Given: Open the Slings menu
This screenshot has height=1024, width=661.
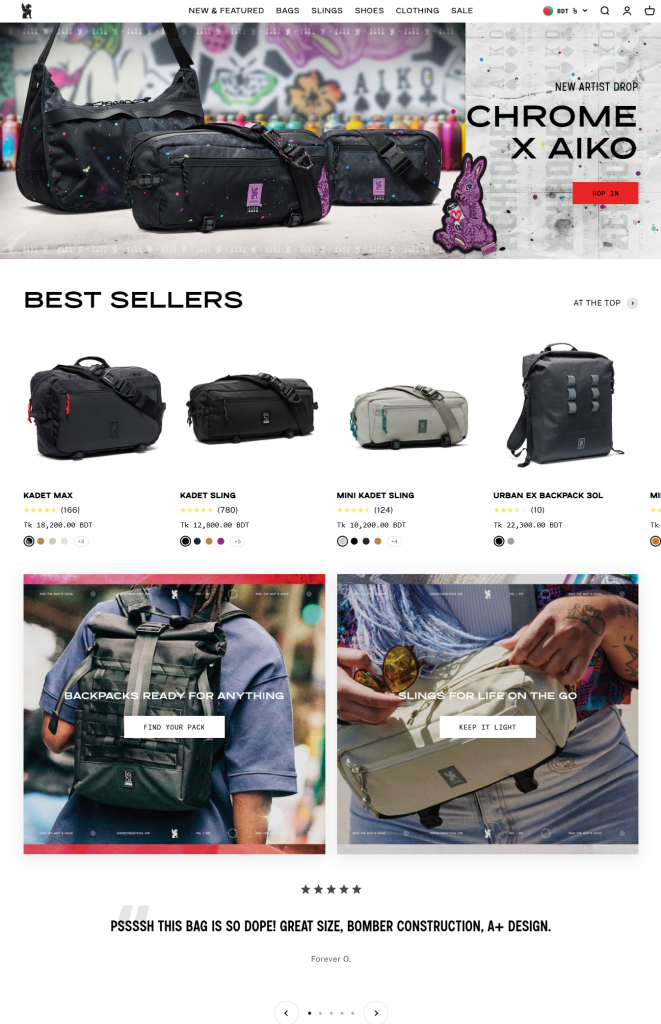Looking at the screenshot, I should (x=327, y=10).
